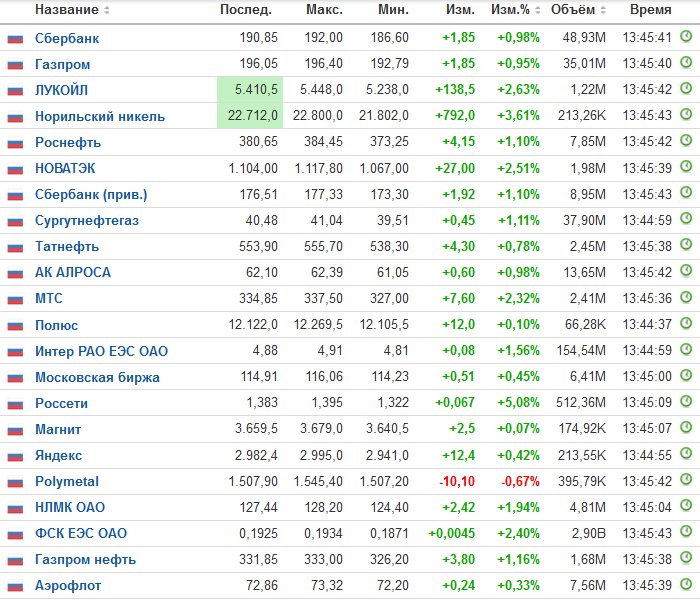Open the Интер РАО ЕЭС ОАО link
Image resolution: width=700 pixels, height=602 pixels.
(102, 351)
